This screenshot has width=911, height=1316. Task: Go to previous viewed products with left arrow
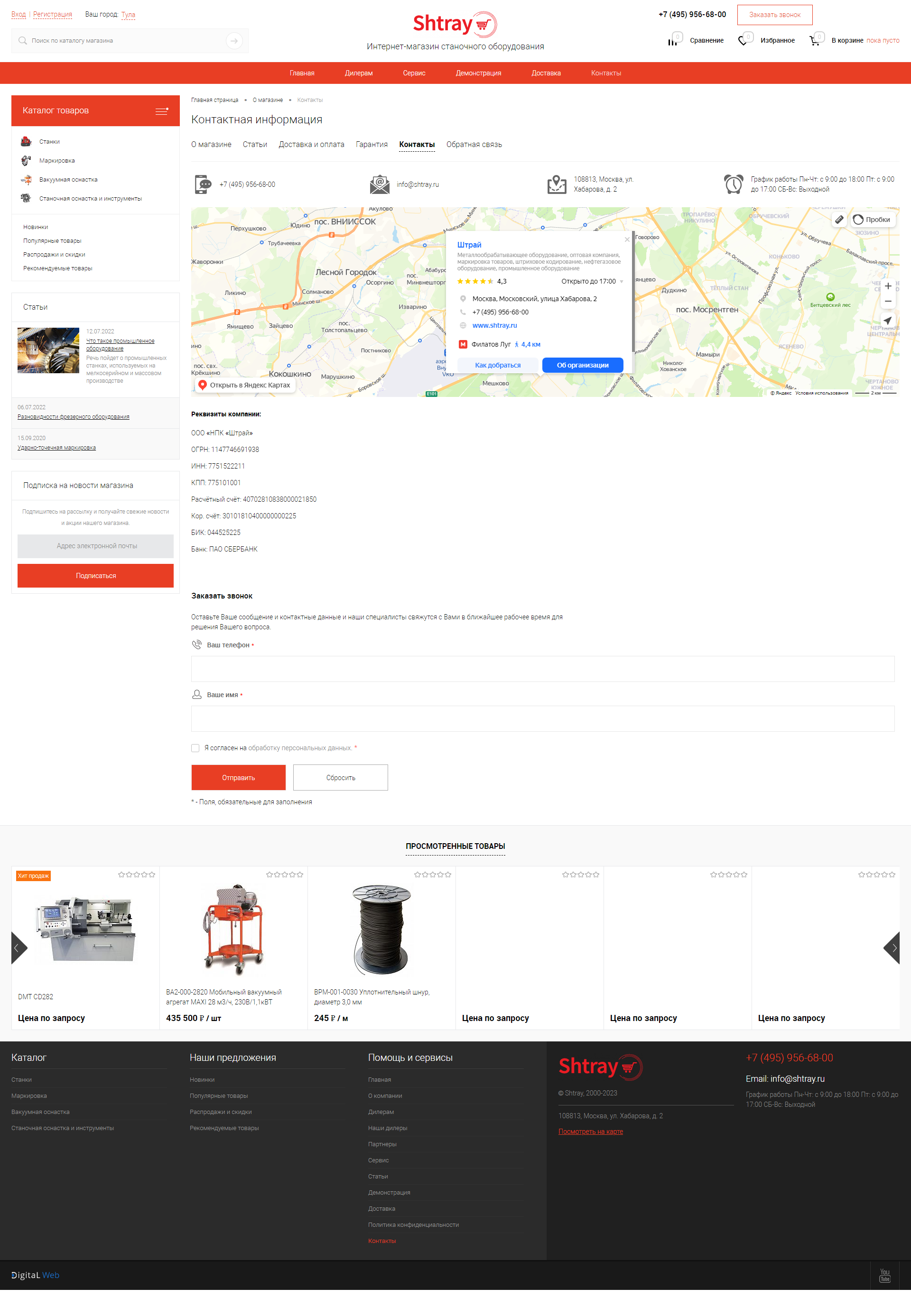(19, 948)
